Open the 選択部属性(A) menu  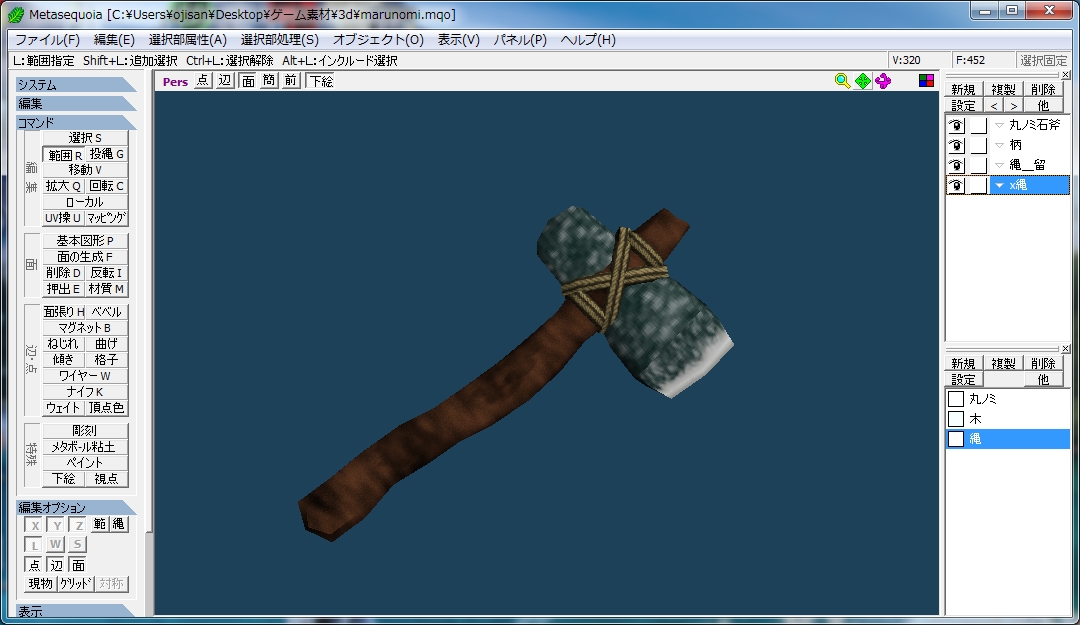point(187,40)
